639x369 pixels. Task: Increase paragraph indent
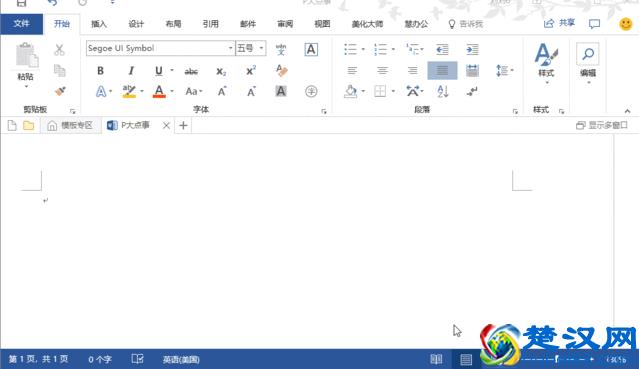point(472,50)
